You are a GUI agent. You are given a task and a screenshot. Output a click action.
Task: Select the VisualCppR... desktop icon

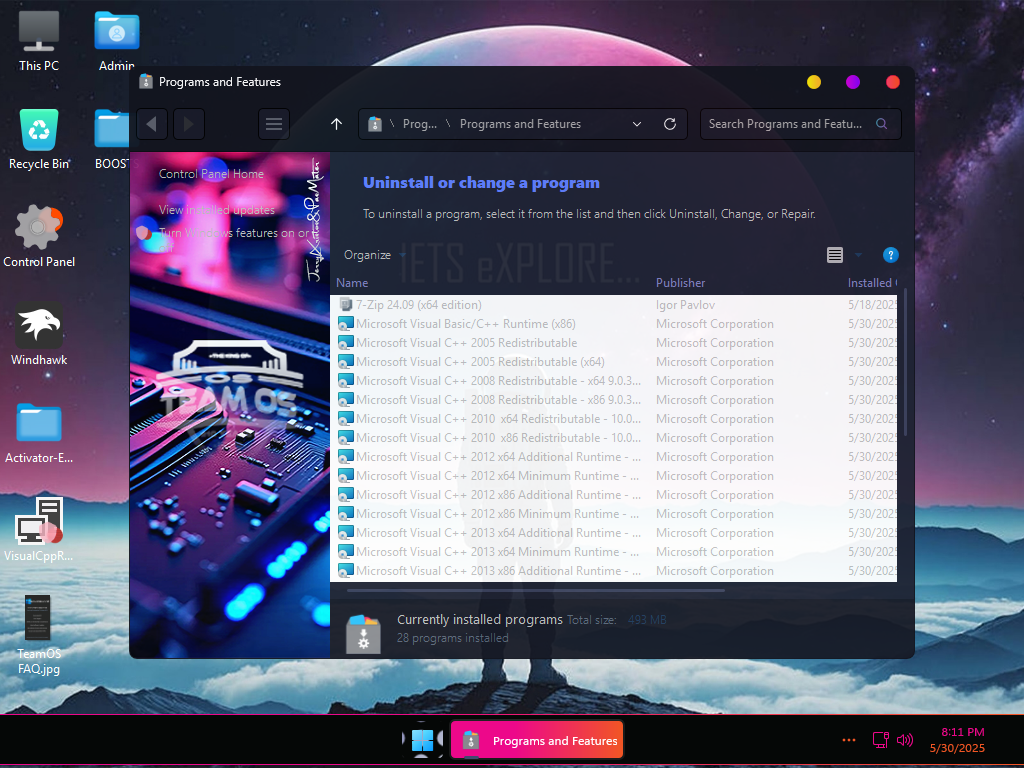39,530
